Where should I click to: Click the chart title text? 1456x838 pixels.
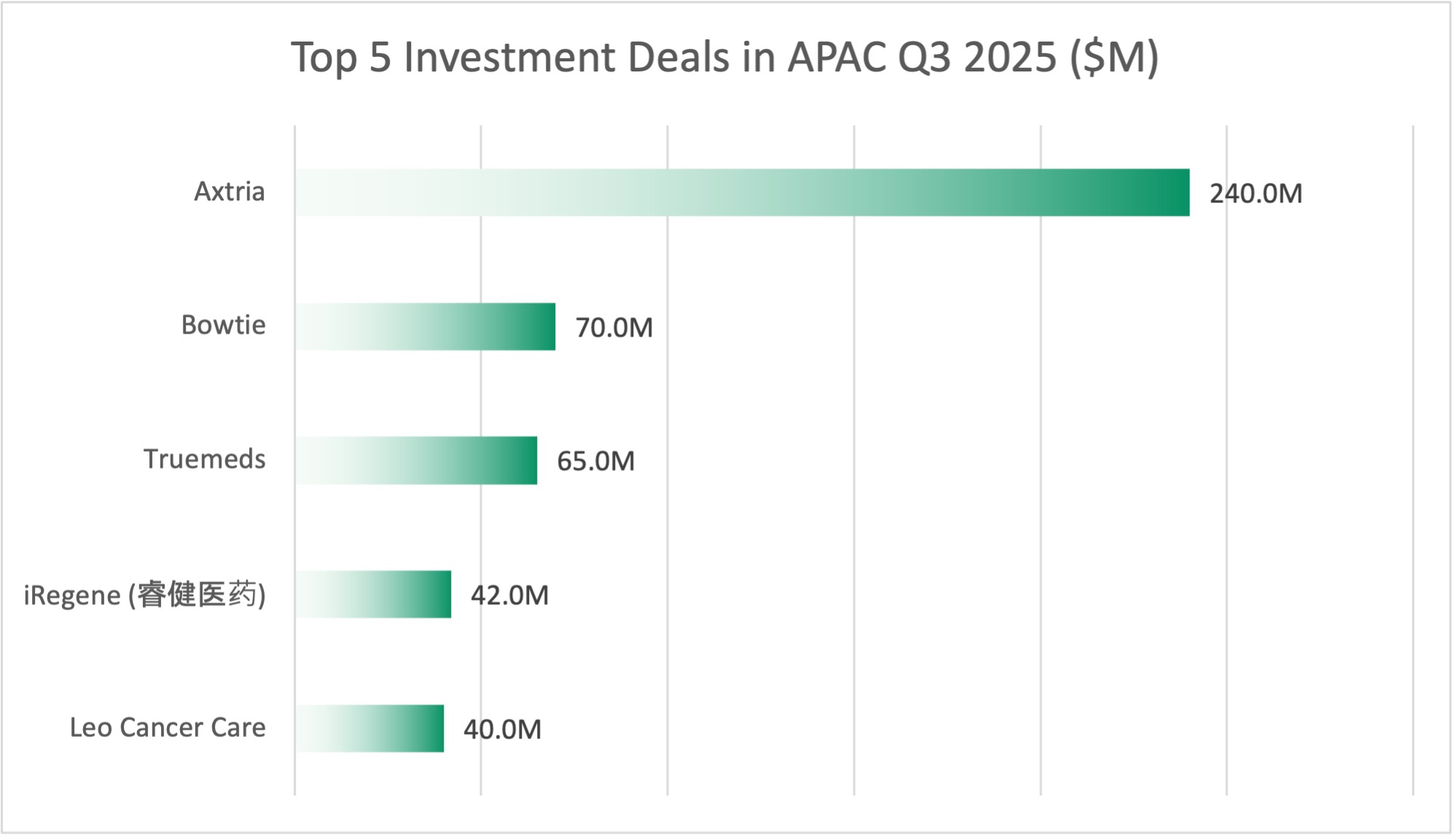tap(724, 57)
